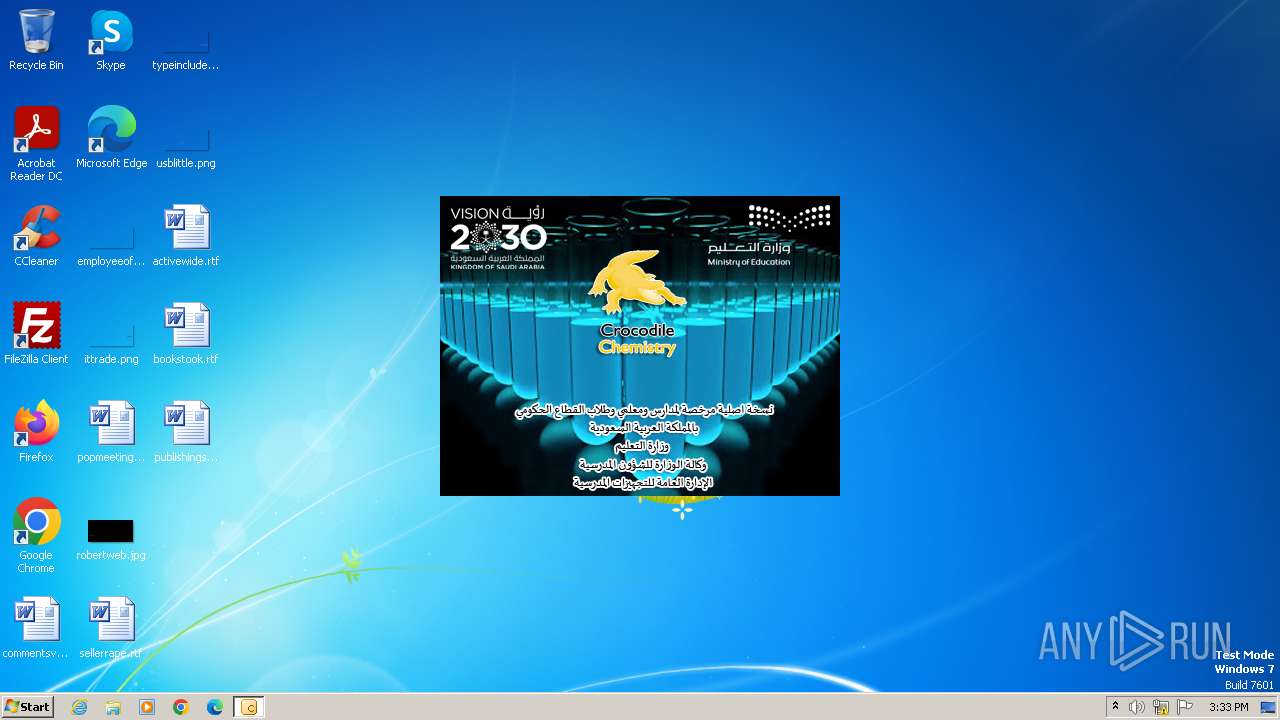1280x720 pixels.
Task: Select sellerrape.rtf document icon
Action: pos(111,629)
